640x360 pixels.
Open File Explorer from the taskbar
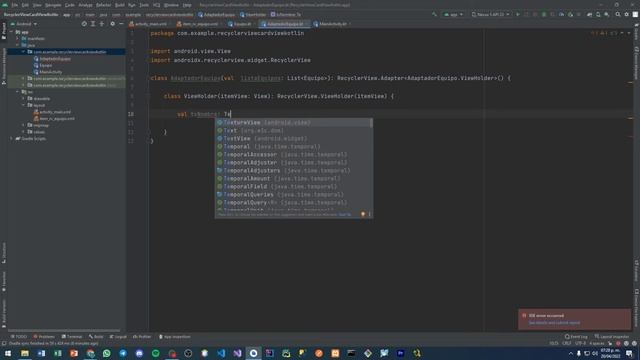[x=25, y=353]
